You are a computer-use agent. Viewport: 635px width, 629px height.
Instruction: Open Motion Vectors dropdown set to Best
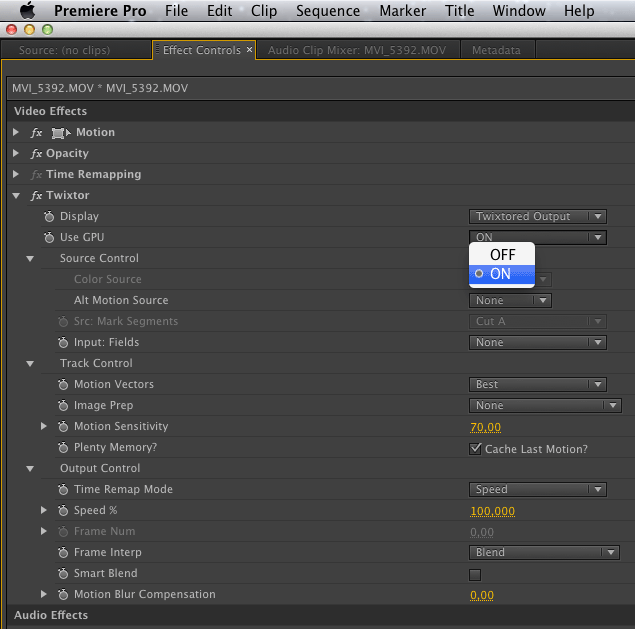tap(537, 384)
